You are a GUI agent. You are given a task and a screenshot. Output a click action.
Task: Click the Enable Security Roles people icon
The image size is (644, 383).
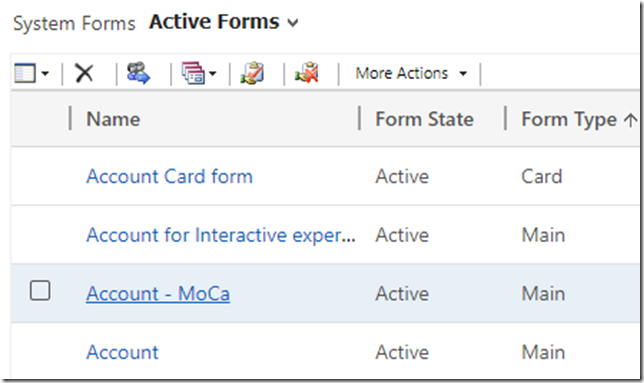tap(138, 73)
